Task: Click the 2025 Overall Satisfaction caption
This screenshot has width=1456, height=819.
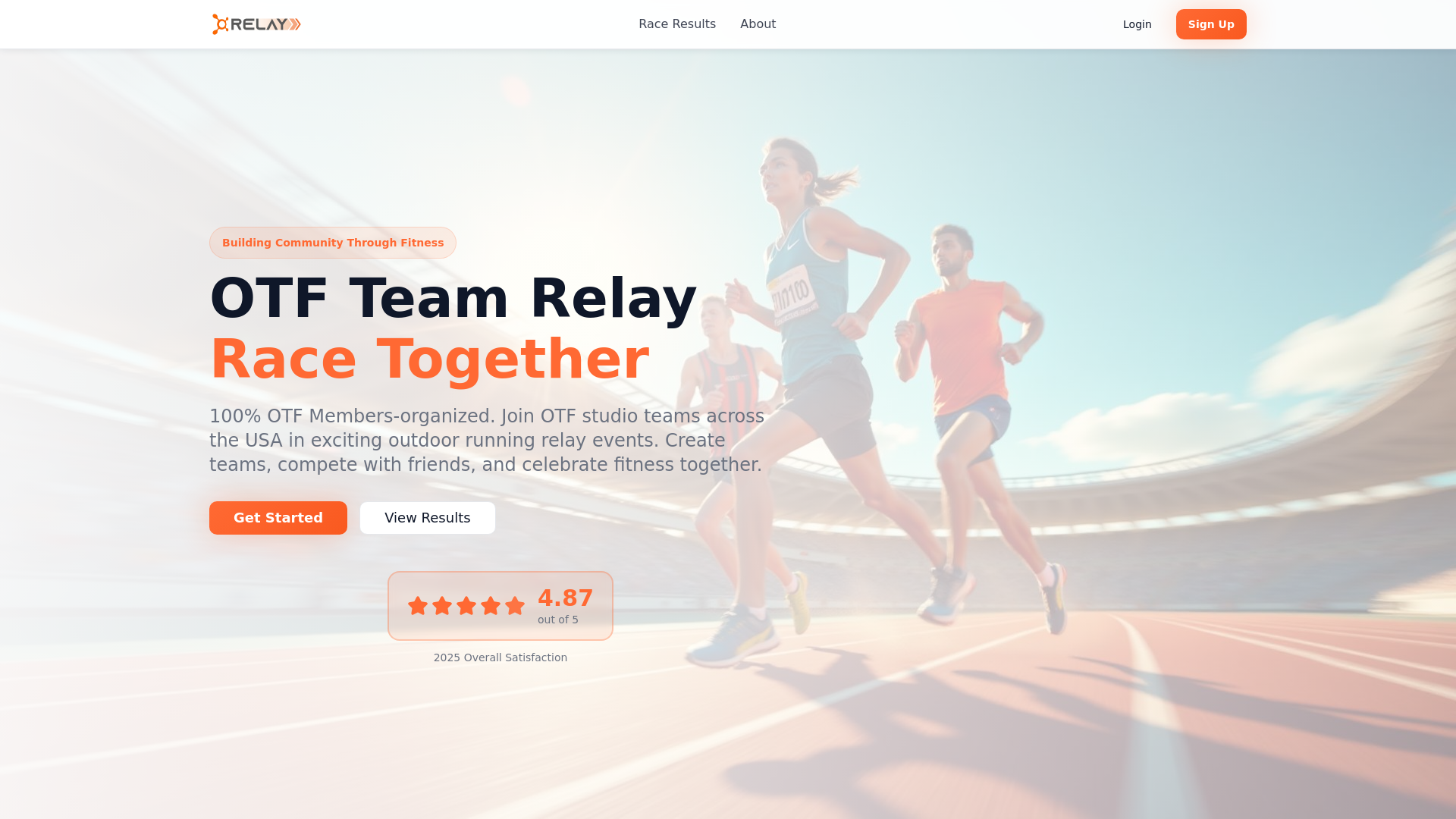Action: point(500,657)
